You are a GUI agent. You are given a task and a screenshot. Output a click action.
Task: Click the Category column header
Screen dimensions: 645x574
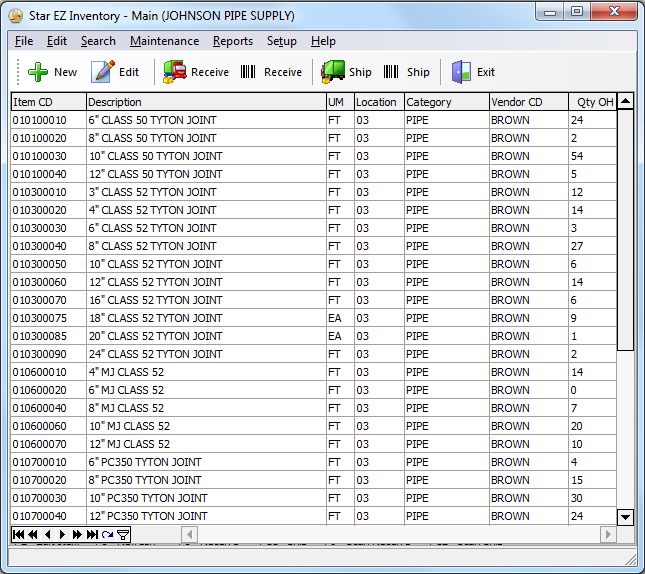[447, 102]
